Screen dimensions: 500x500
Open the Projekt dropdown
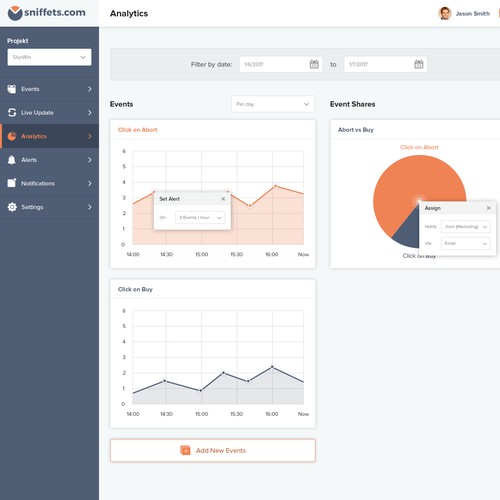(x=49, y=57)
